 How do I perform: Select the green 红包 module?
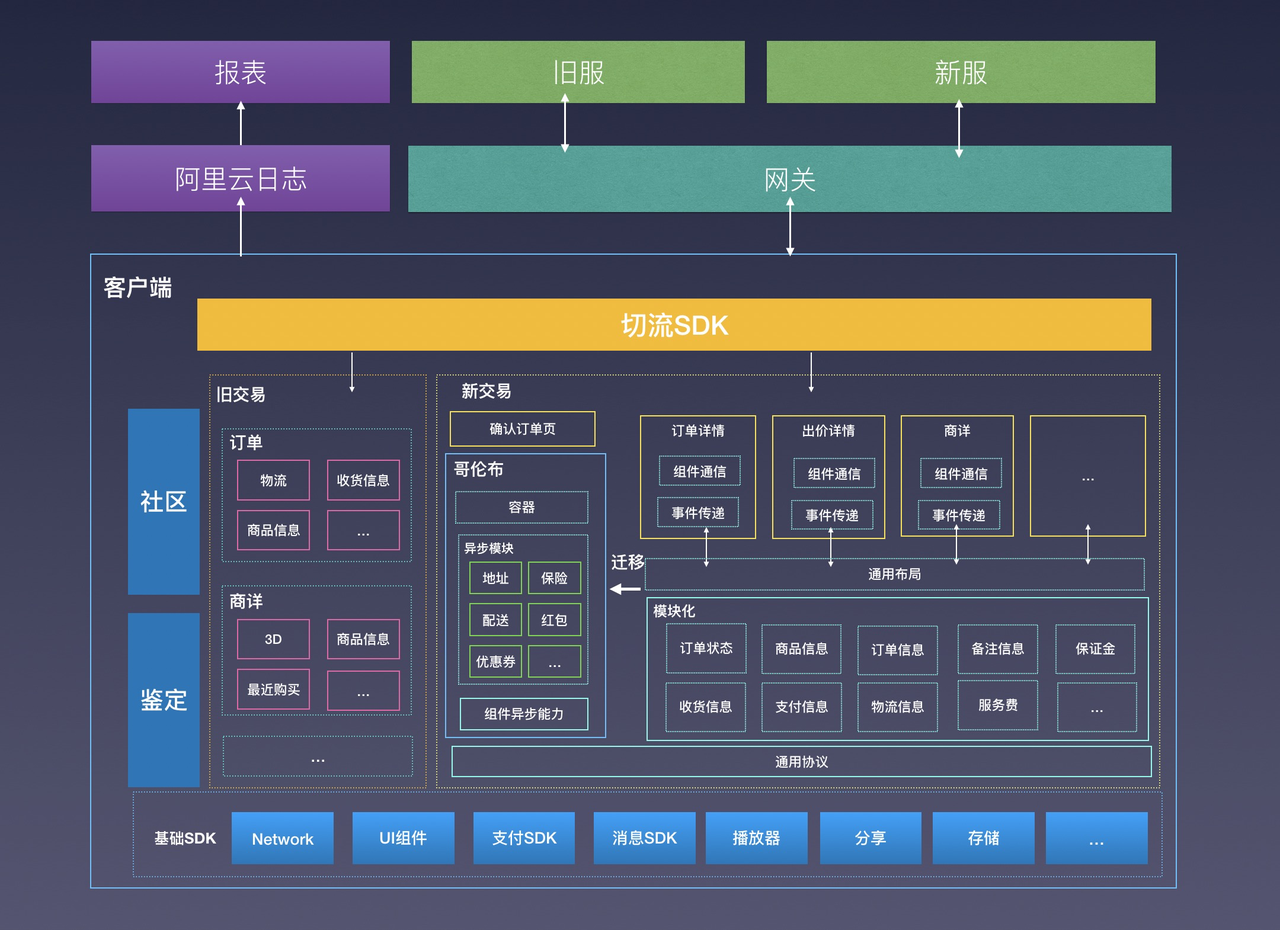pyautogui.click(x=554, y=620)
